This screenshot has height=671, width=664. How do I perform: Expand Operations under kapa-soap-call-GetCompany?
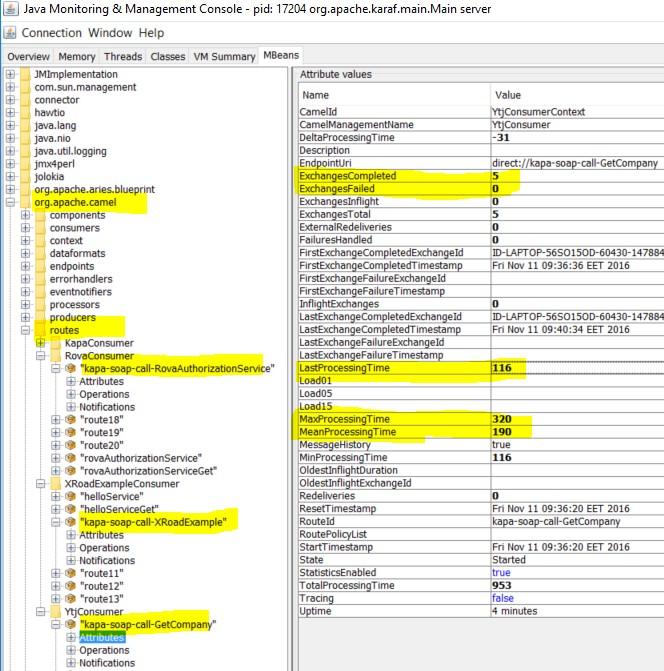point(71,650)
